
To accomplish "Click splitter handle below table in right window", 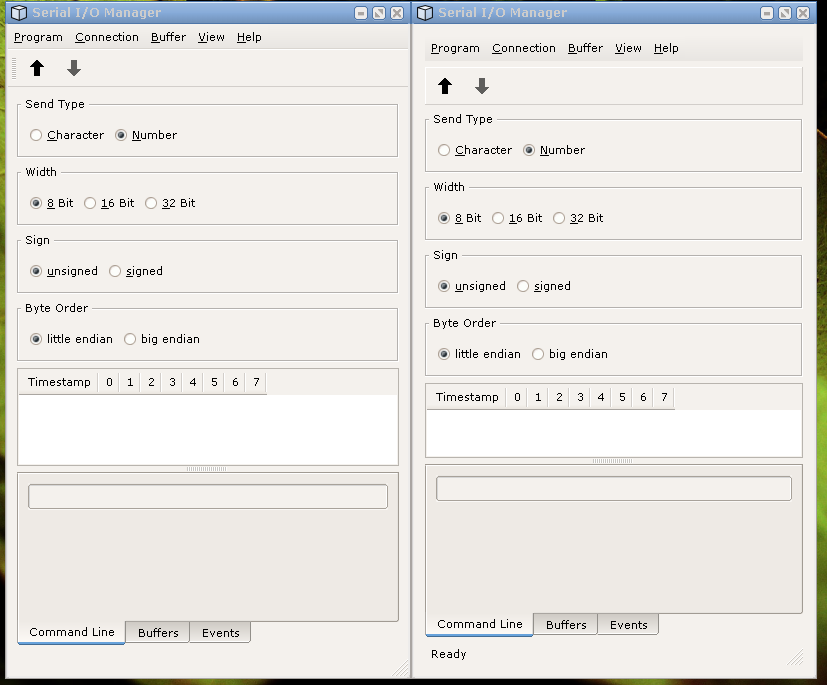I will pos(612,461).
